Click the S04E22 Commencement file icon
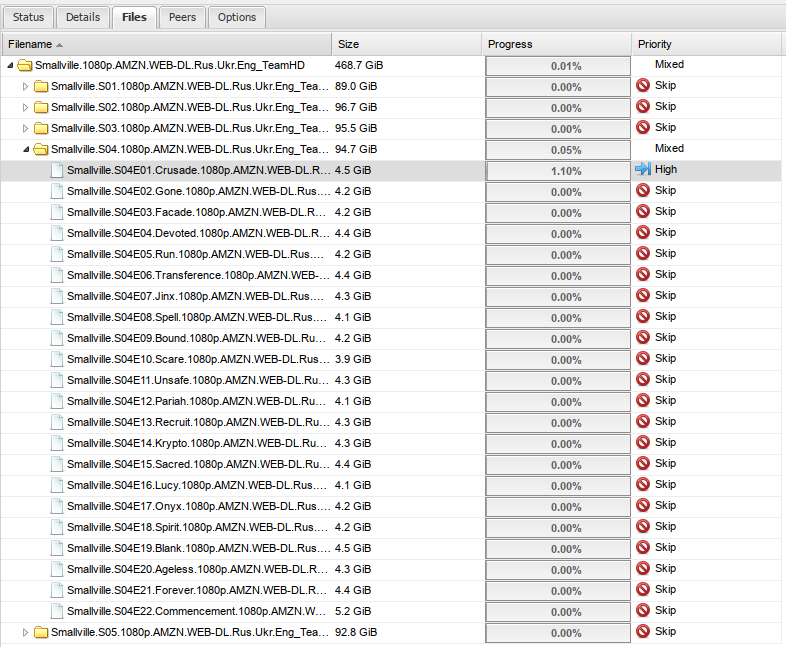Viewport: 786px width, 647px height. coord(57,611)
